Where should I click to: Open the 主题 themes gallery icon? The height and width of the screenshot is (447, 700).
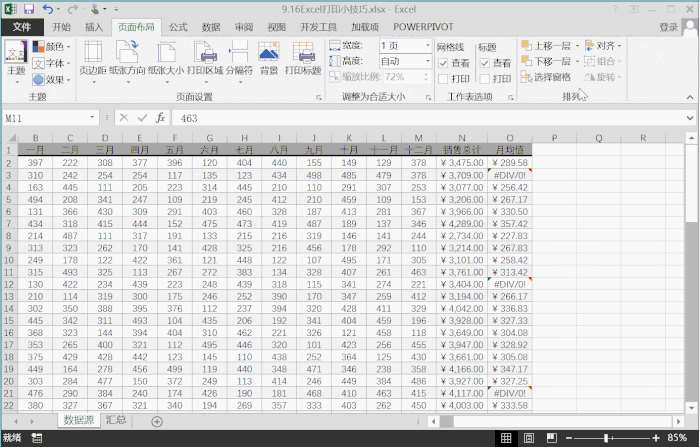tap(16, 63)
